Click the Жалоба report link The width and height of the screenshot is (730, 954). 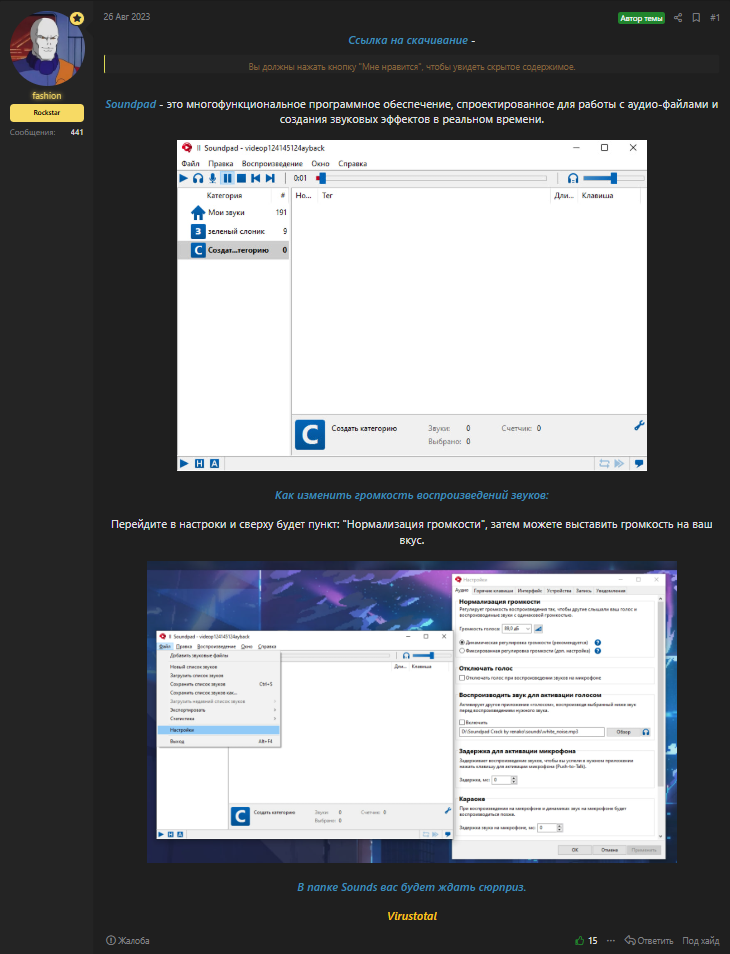128,941
